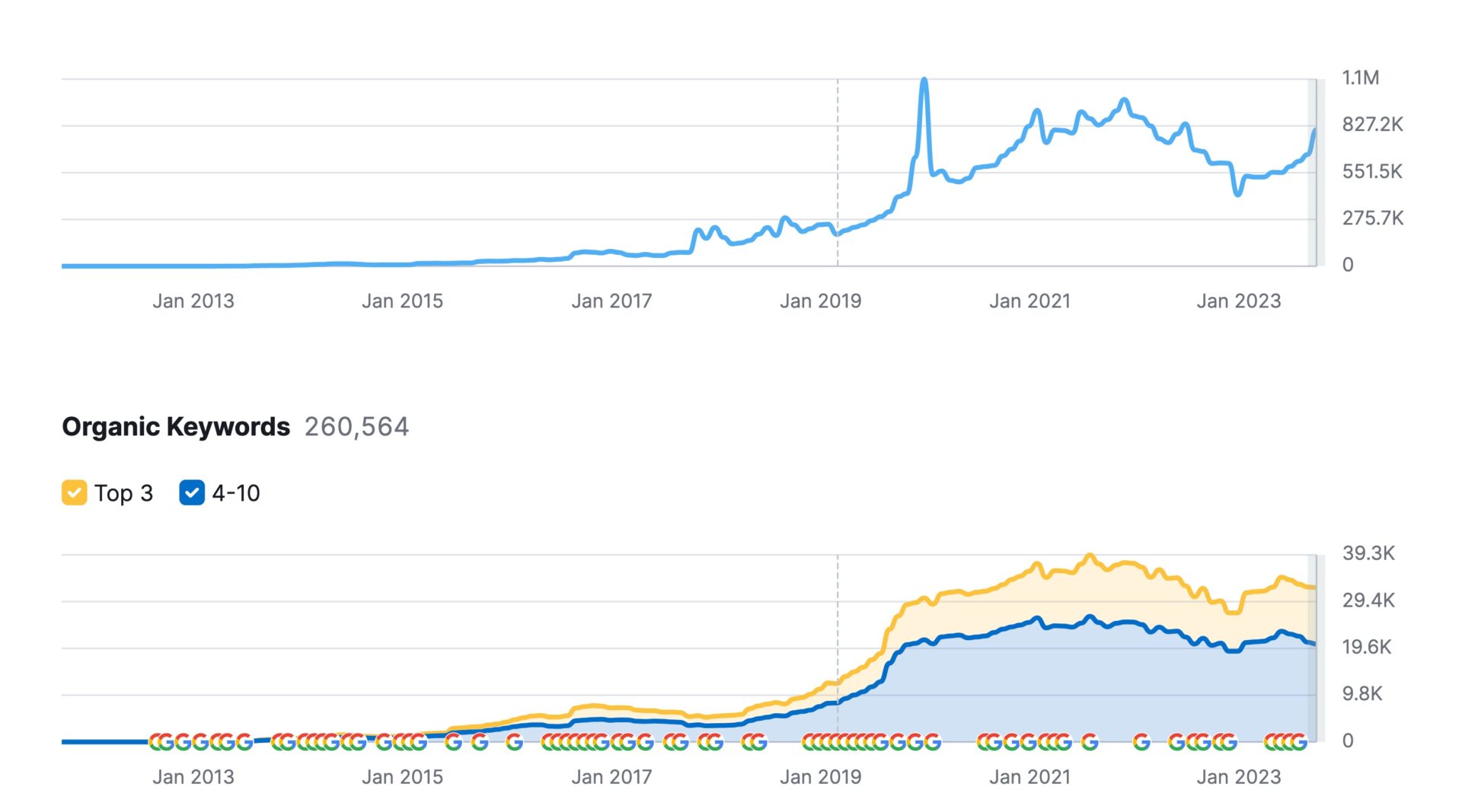Click the early 2023 traffic dip on the chart

click(x=1237, y=193)
